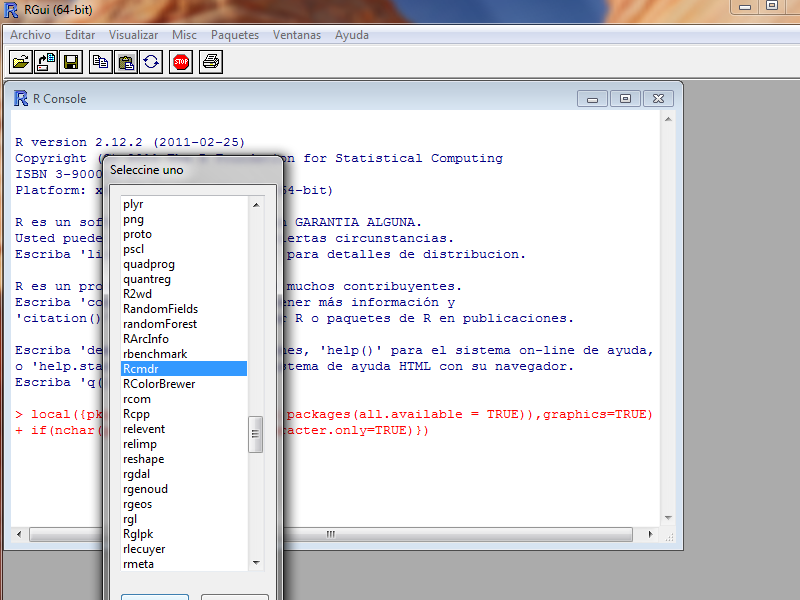Select Rcpp in the package list

pos(184,414)
